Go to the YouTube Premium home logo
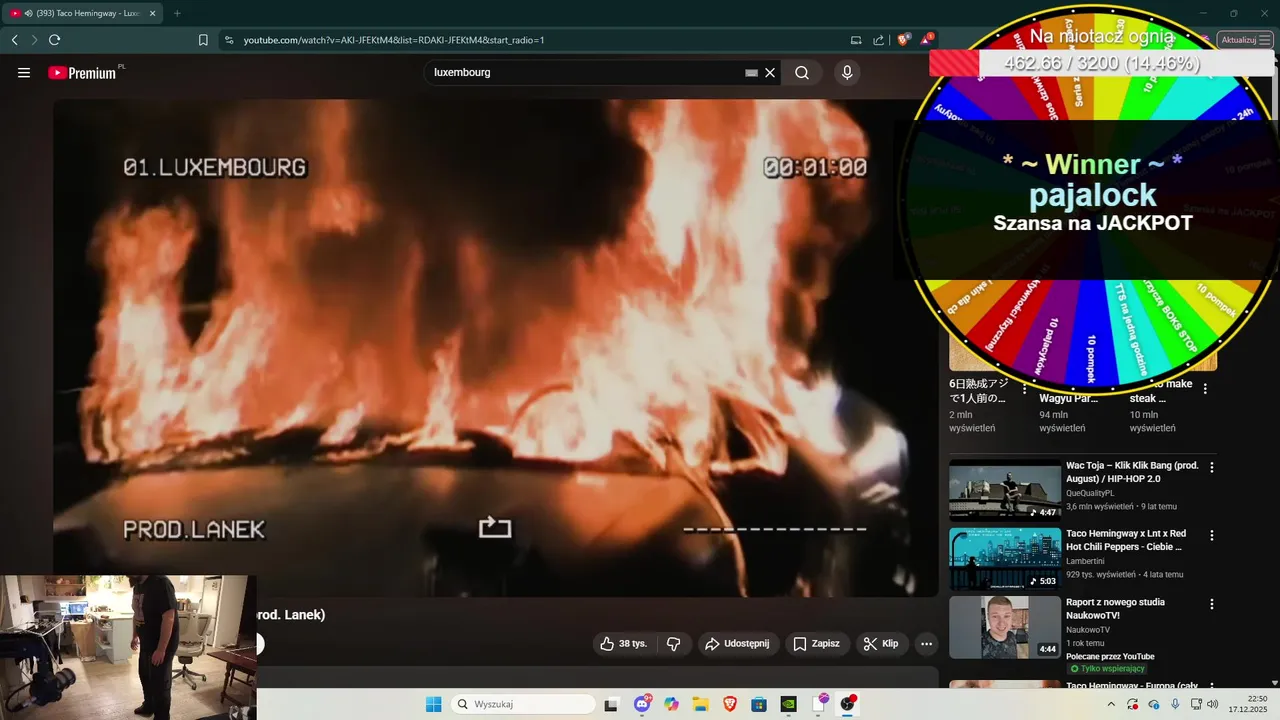 (82, 73)
